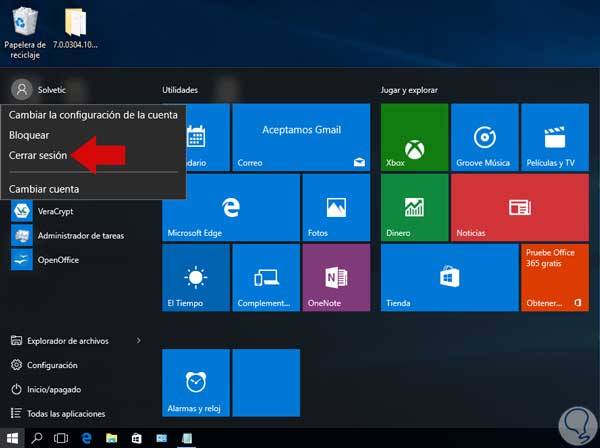Open the Papelera de reciclaje desktop icon

(x=25, y=33)
